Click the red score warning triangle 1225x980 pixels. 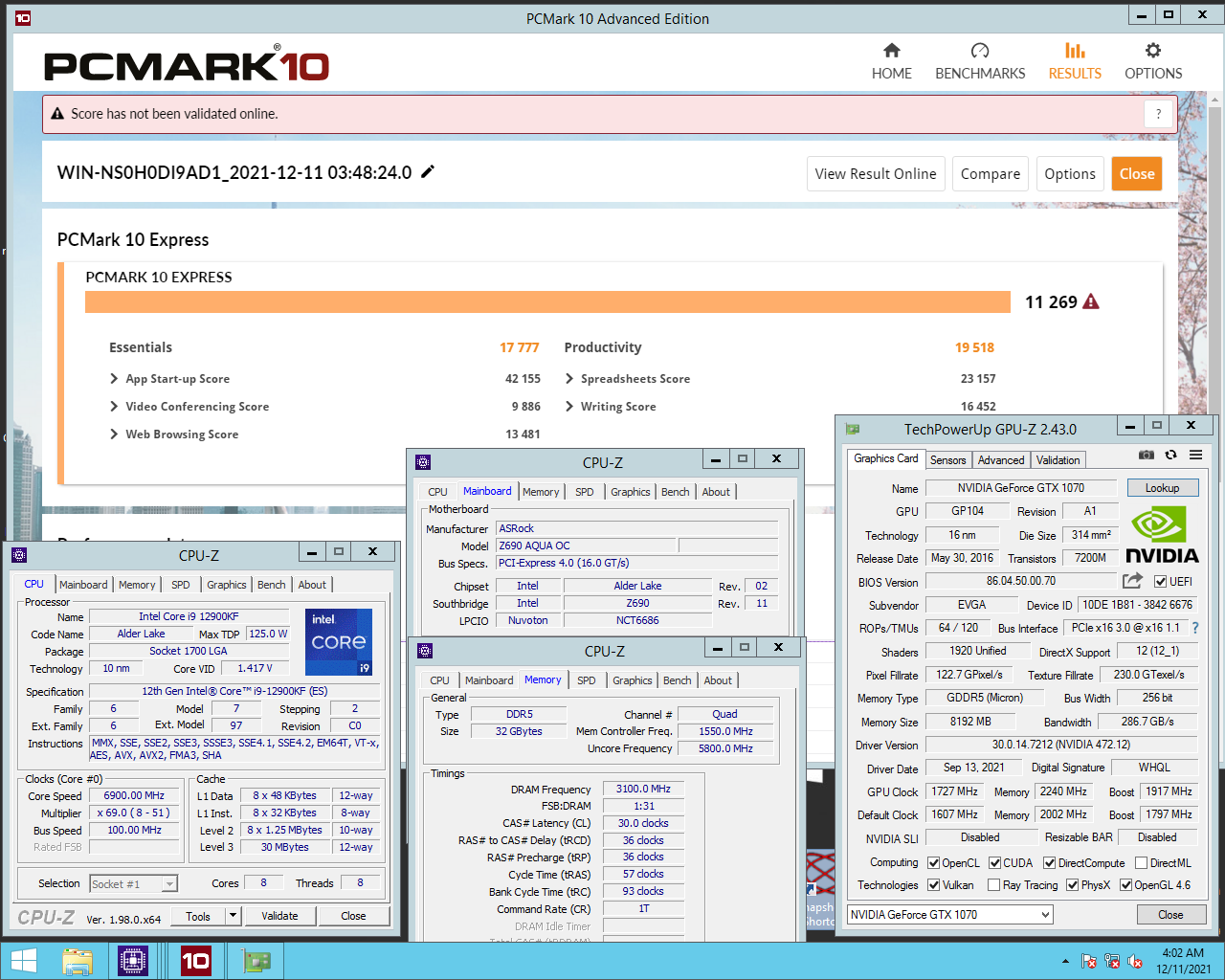1091,301
